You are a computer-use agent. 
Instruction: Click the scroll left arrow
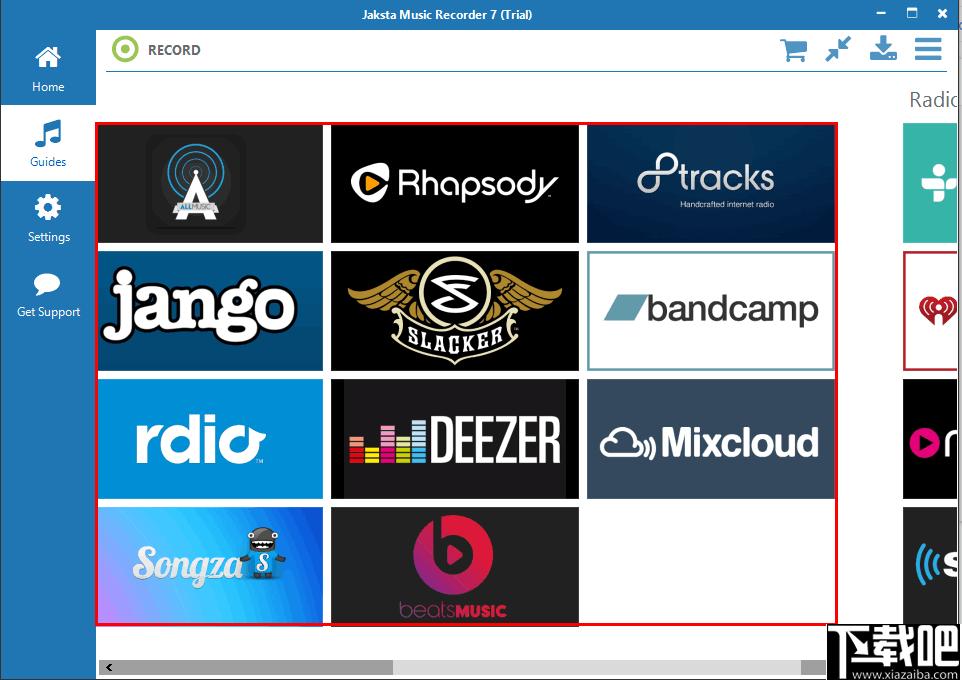(109, 667)
